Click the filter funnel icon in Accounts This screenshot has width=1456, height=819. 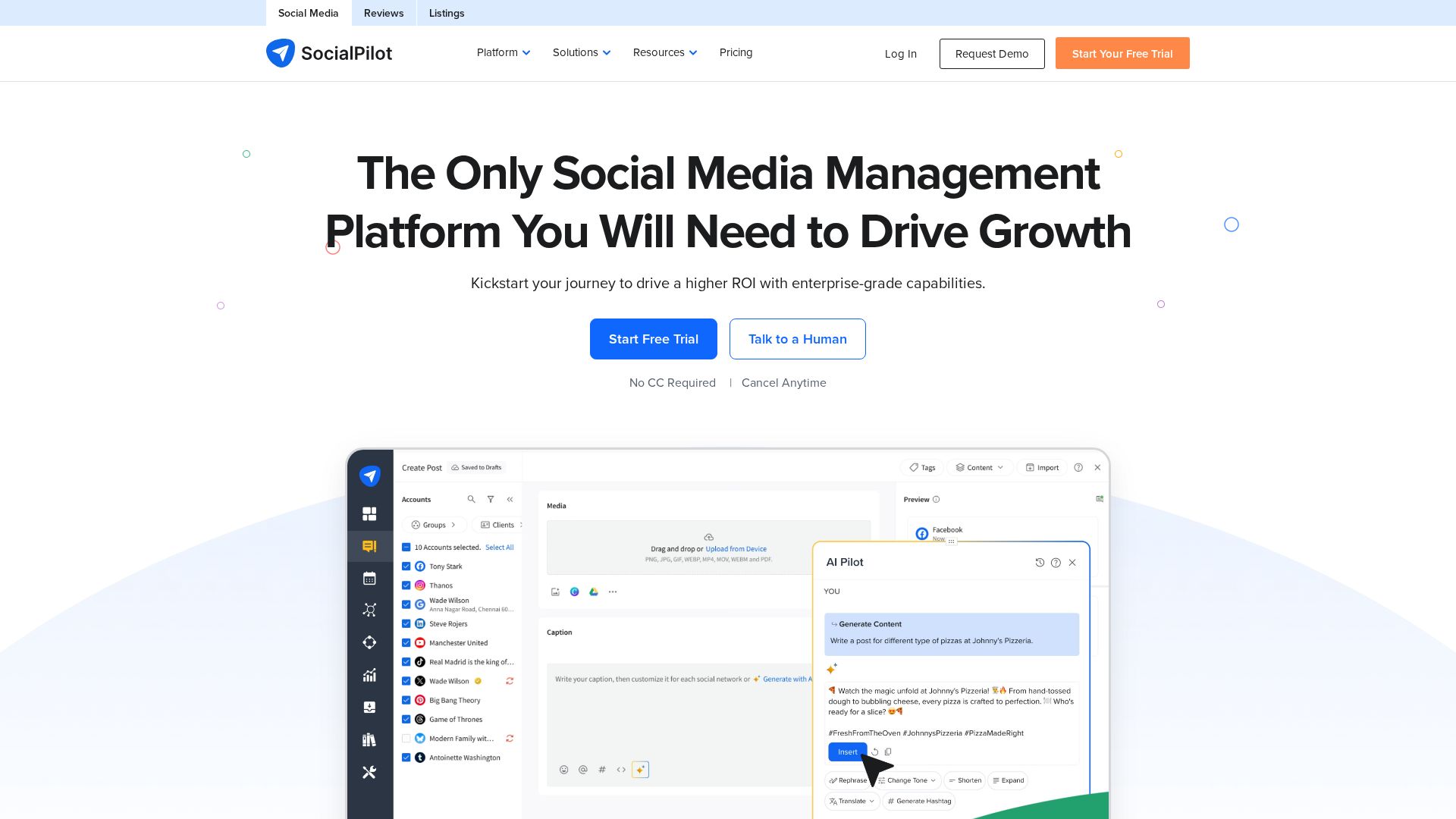(491, 499)
